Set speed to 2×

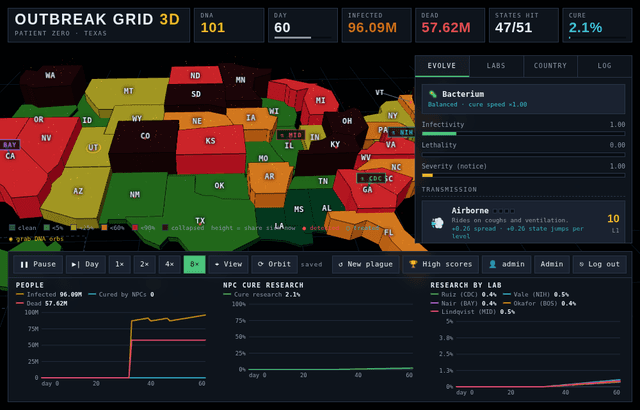[x=144, y=264]
